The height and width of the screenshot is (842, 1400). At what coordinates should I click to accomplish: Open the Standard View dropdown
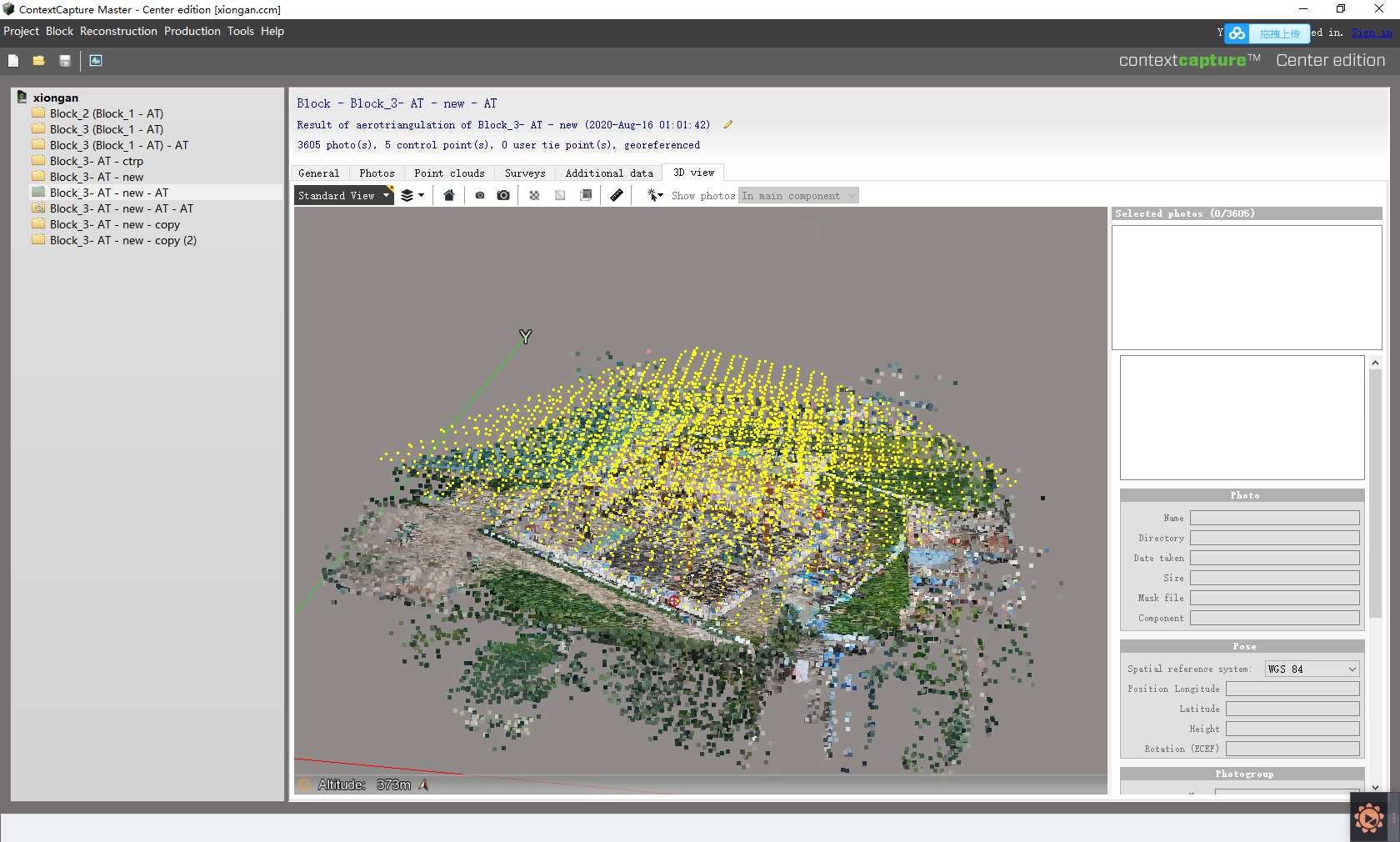343,195
